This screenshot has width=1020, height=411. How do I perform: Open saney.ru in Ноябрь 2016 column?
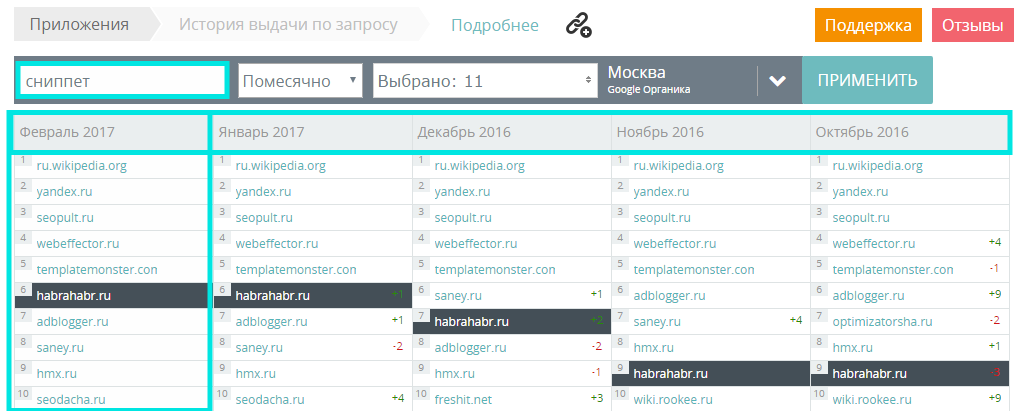(657, 322)
